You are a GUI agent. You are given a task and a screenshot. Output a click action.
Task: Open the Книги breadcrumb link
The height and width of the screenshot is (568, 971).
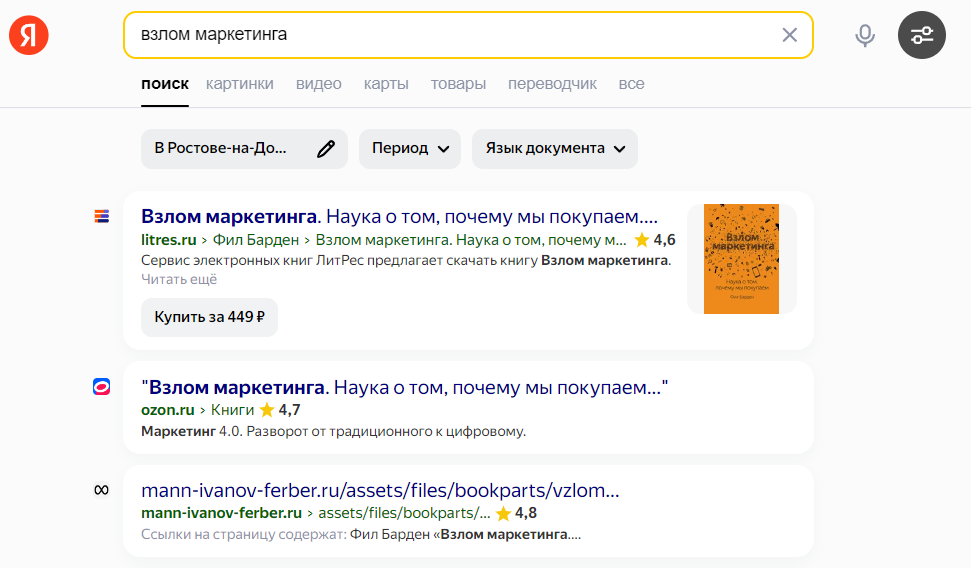click(232, 410)
